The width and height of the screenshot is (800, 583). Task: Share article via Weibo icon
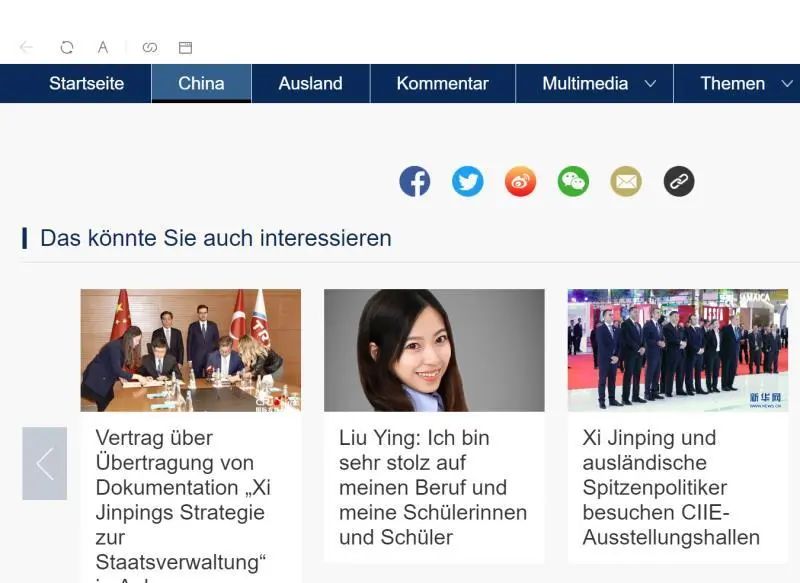[520, 181]
